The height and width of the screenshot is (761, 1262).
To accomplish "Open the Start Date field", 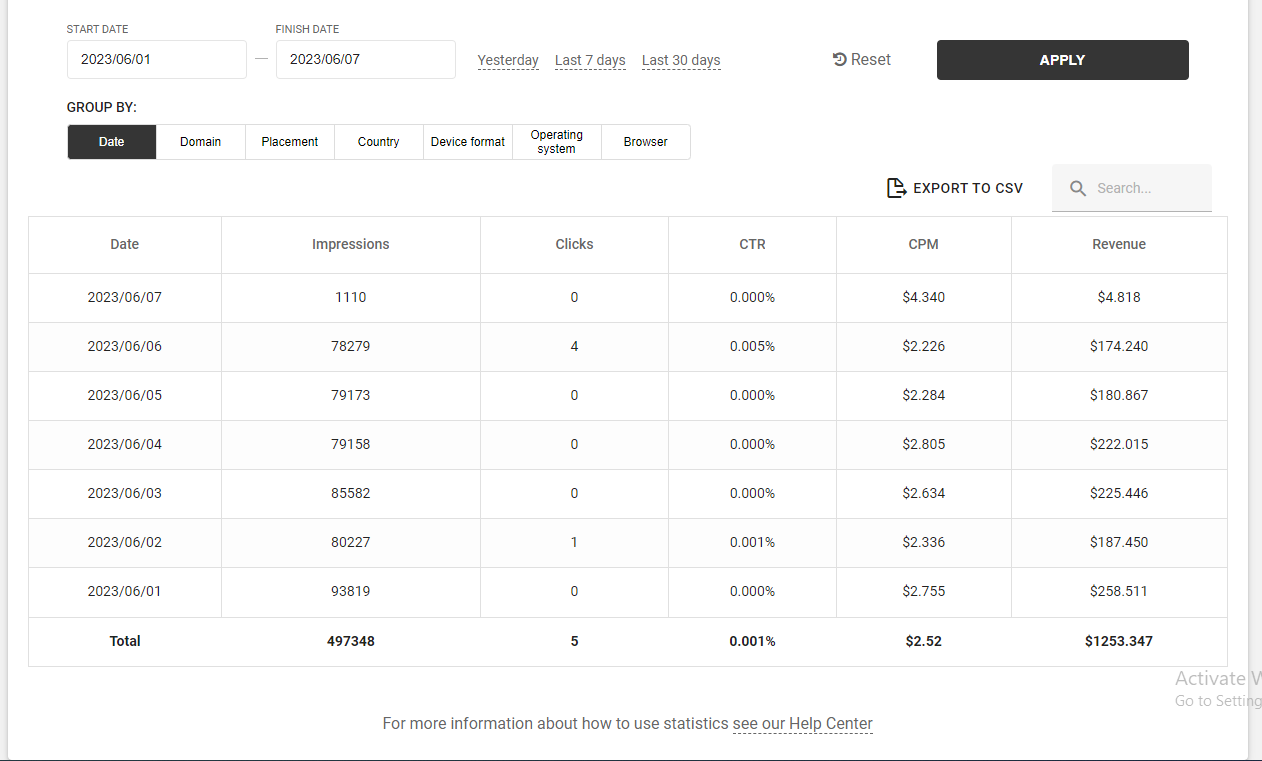I will coord(156,60).
